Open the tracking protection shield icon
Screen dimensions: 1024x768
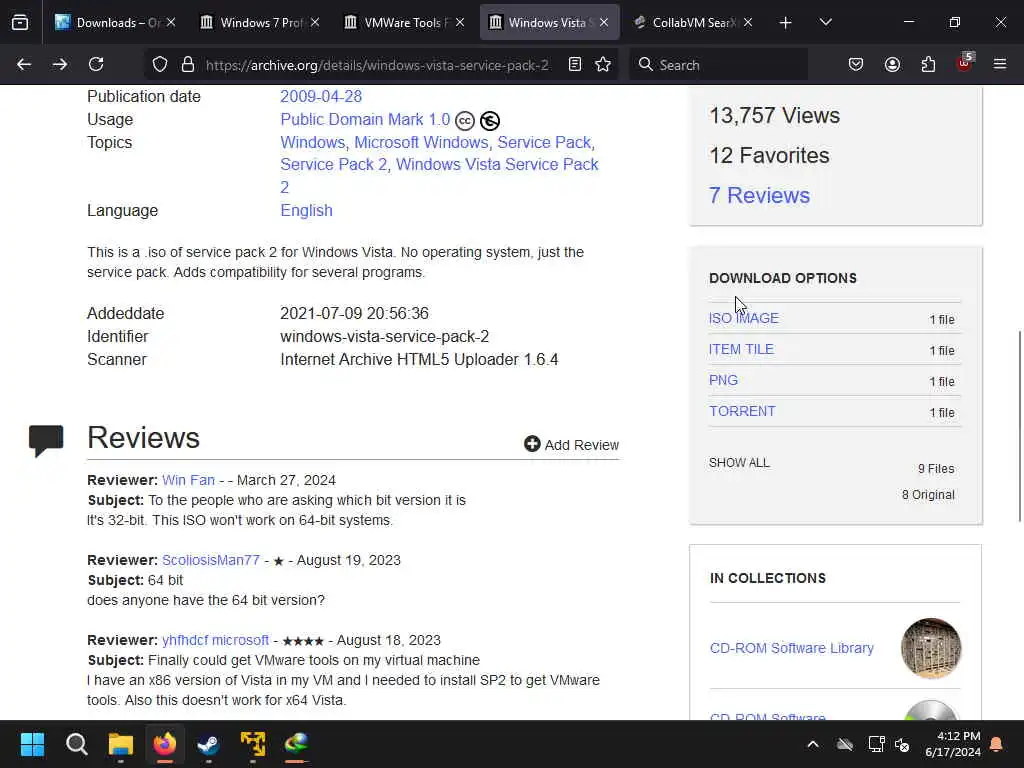160,64
